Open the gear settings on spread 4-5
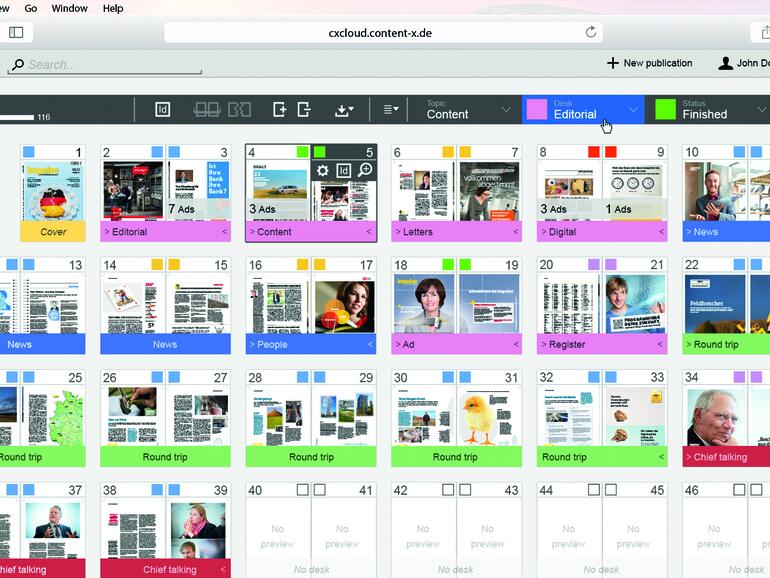The height and width of the screenshot is (578, 770). [322, 170]
